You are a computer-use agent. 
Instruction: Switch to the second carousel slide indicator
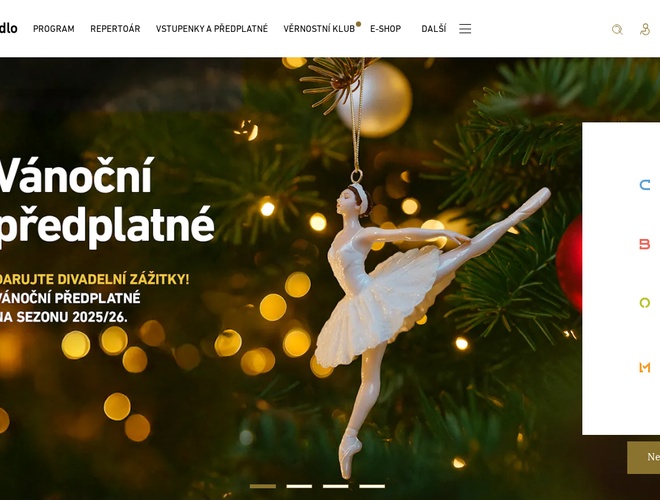point(299,486)
